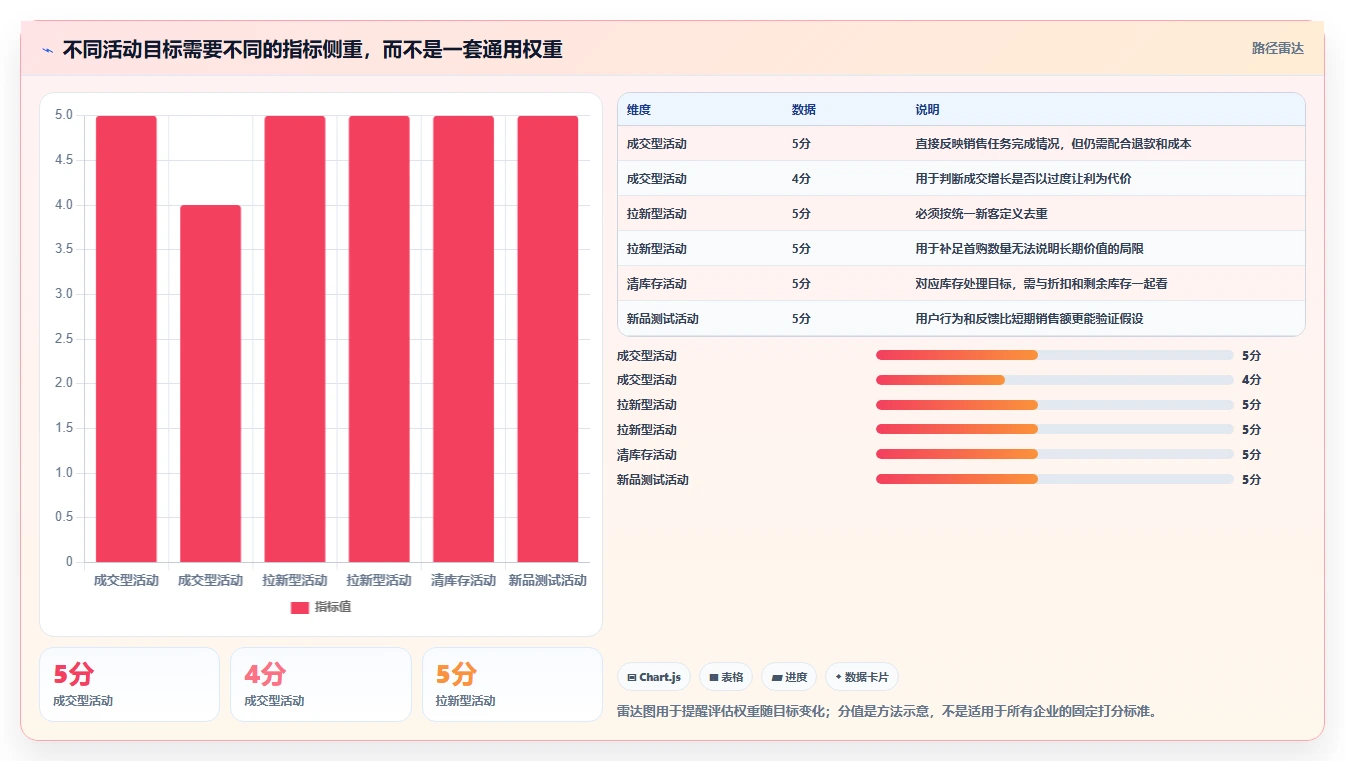Open the 5分 拉新型活动 data card
This screenshot has width=1345, height=761.
pyautogui.click(x=512, y=684)
